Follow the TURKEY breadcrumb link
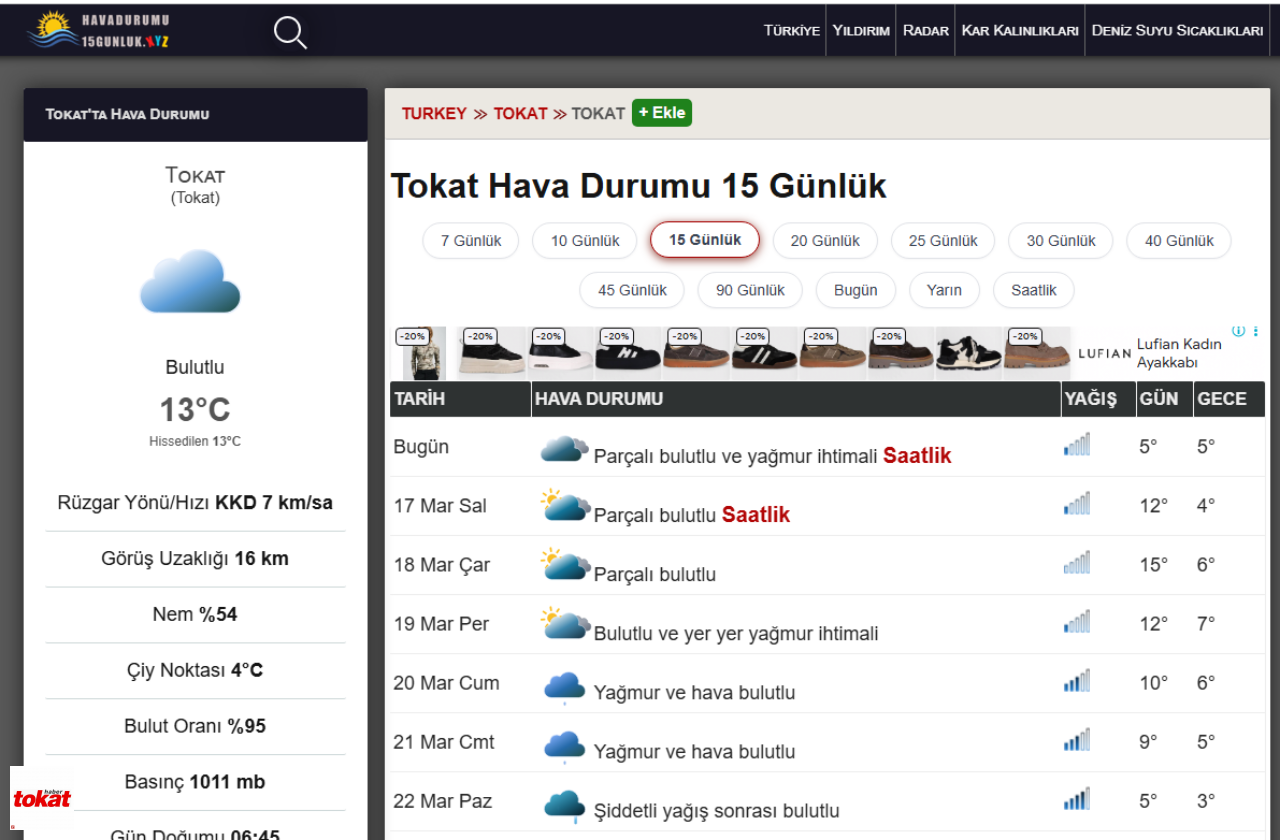This screenshot has width=1280, height=840. [434, 114]
